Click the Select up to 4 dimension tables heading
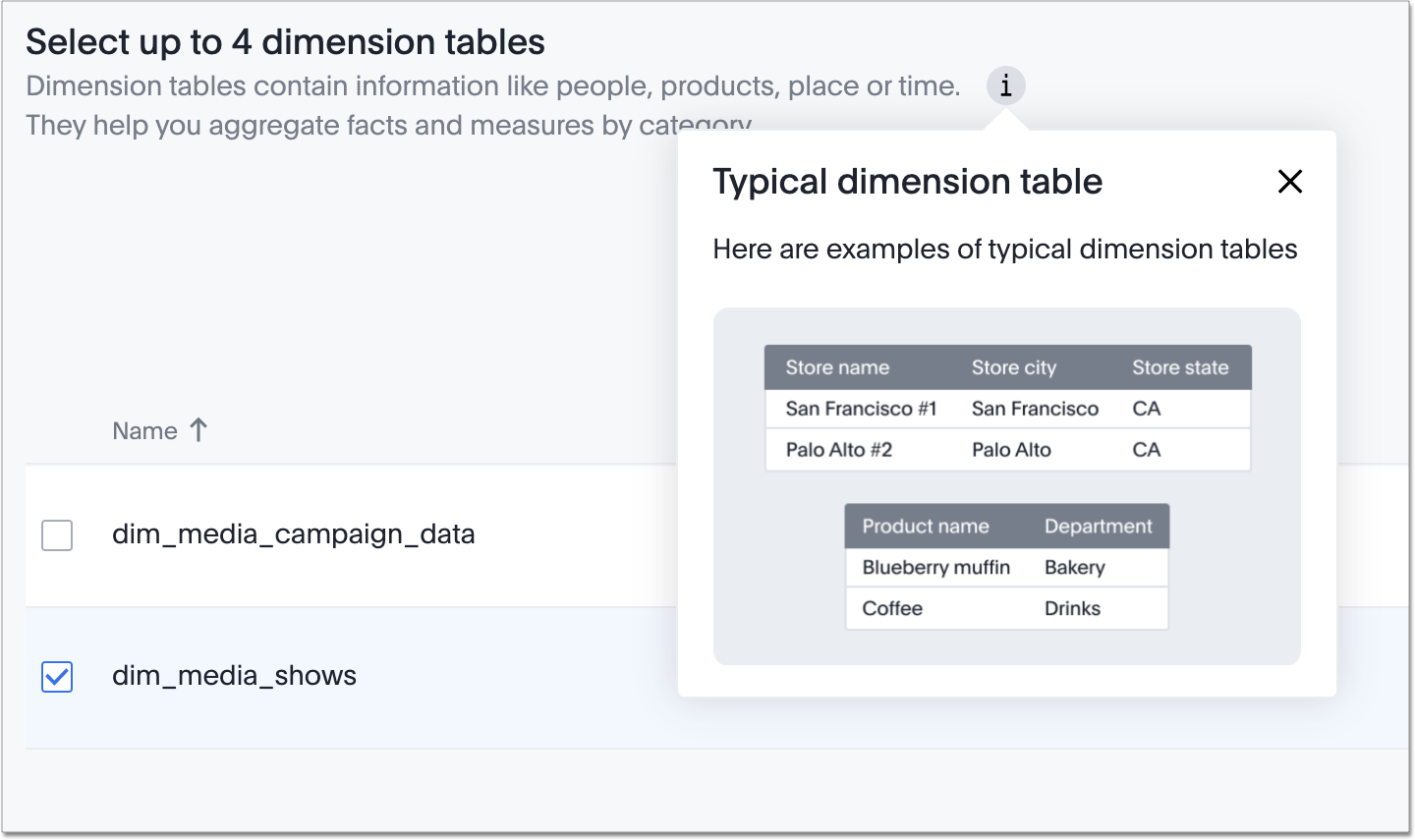 coord(285,42)
